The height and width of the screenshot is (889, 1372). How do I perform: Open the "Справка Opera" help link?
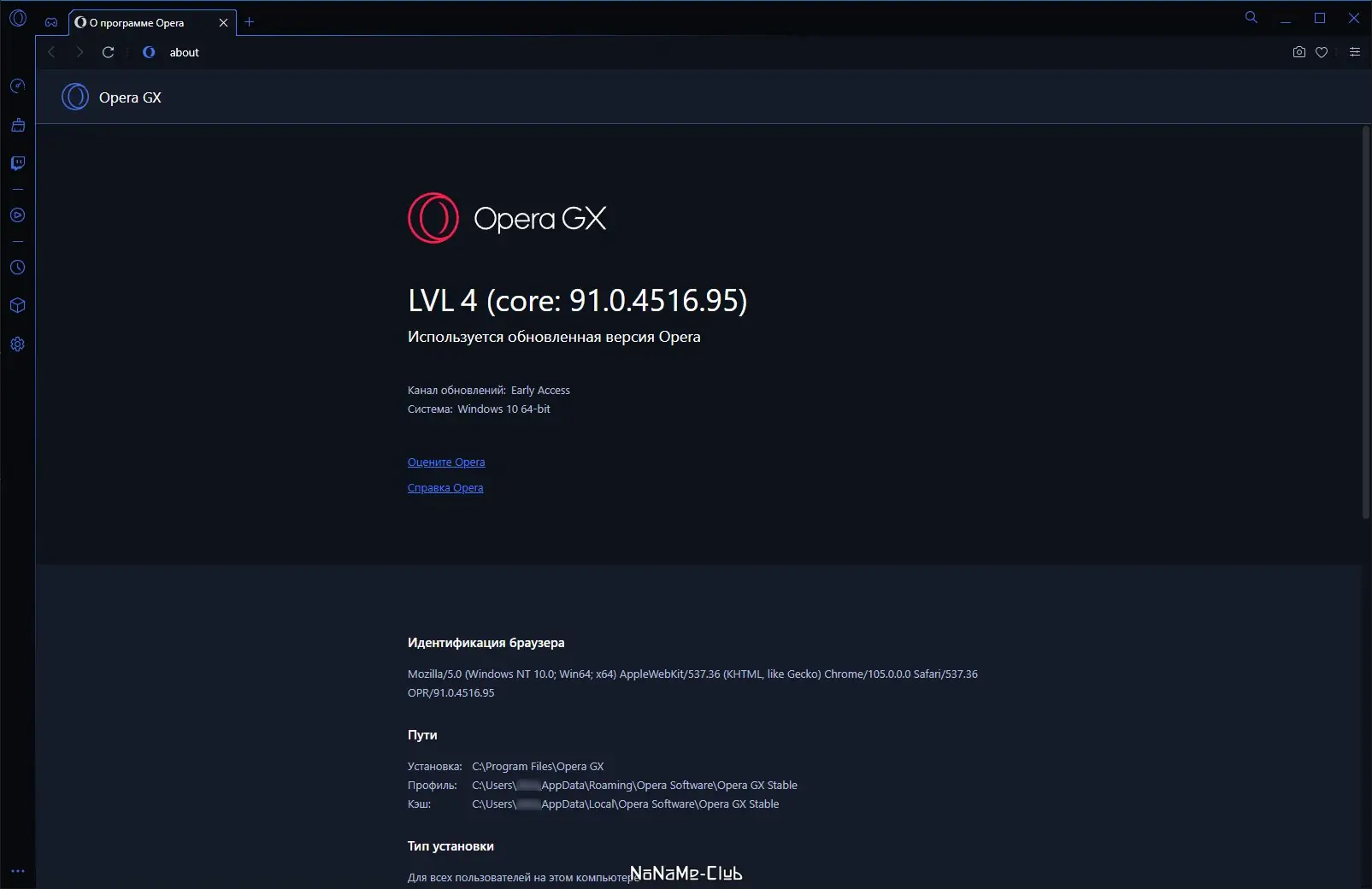click(x=445, y=488)
